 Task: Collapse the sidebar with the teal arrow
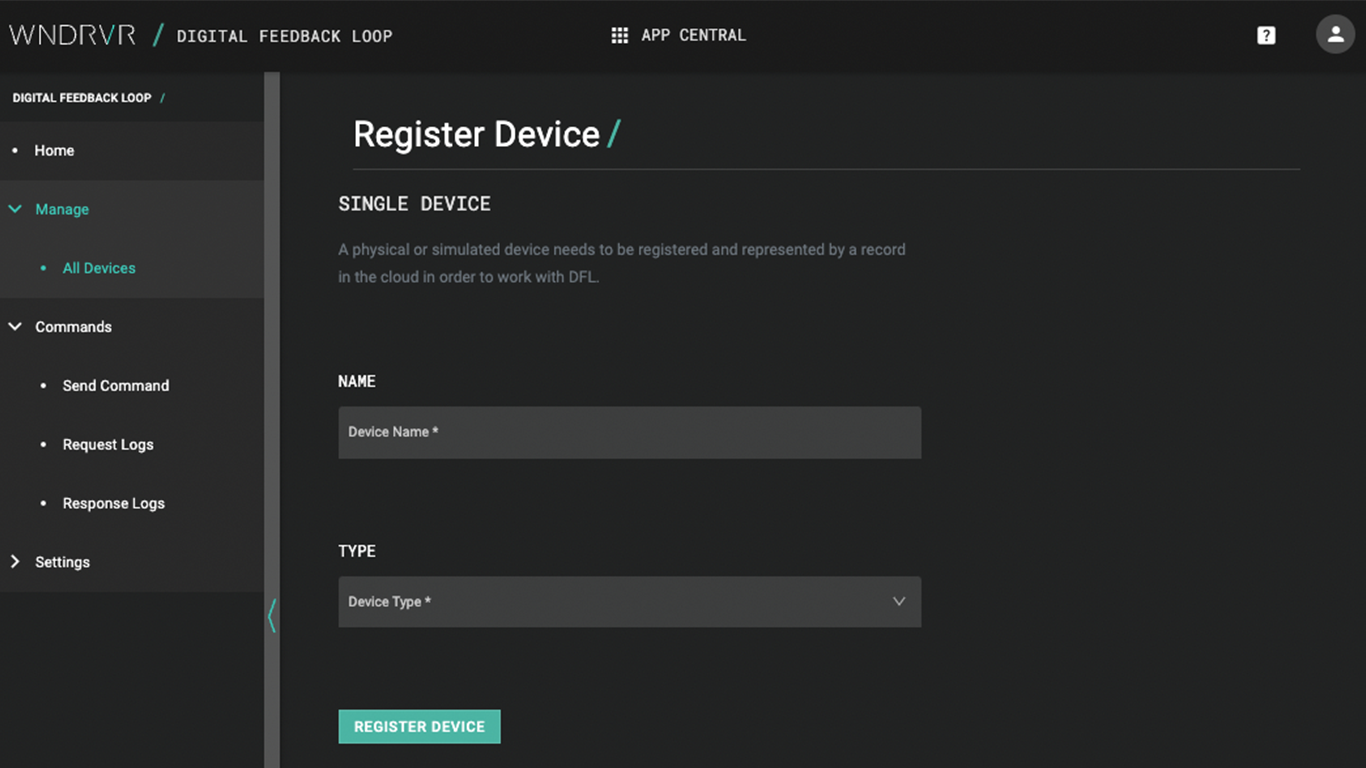(271, 615)
